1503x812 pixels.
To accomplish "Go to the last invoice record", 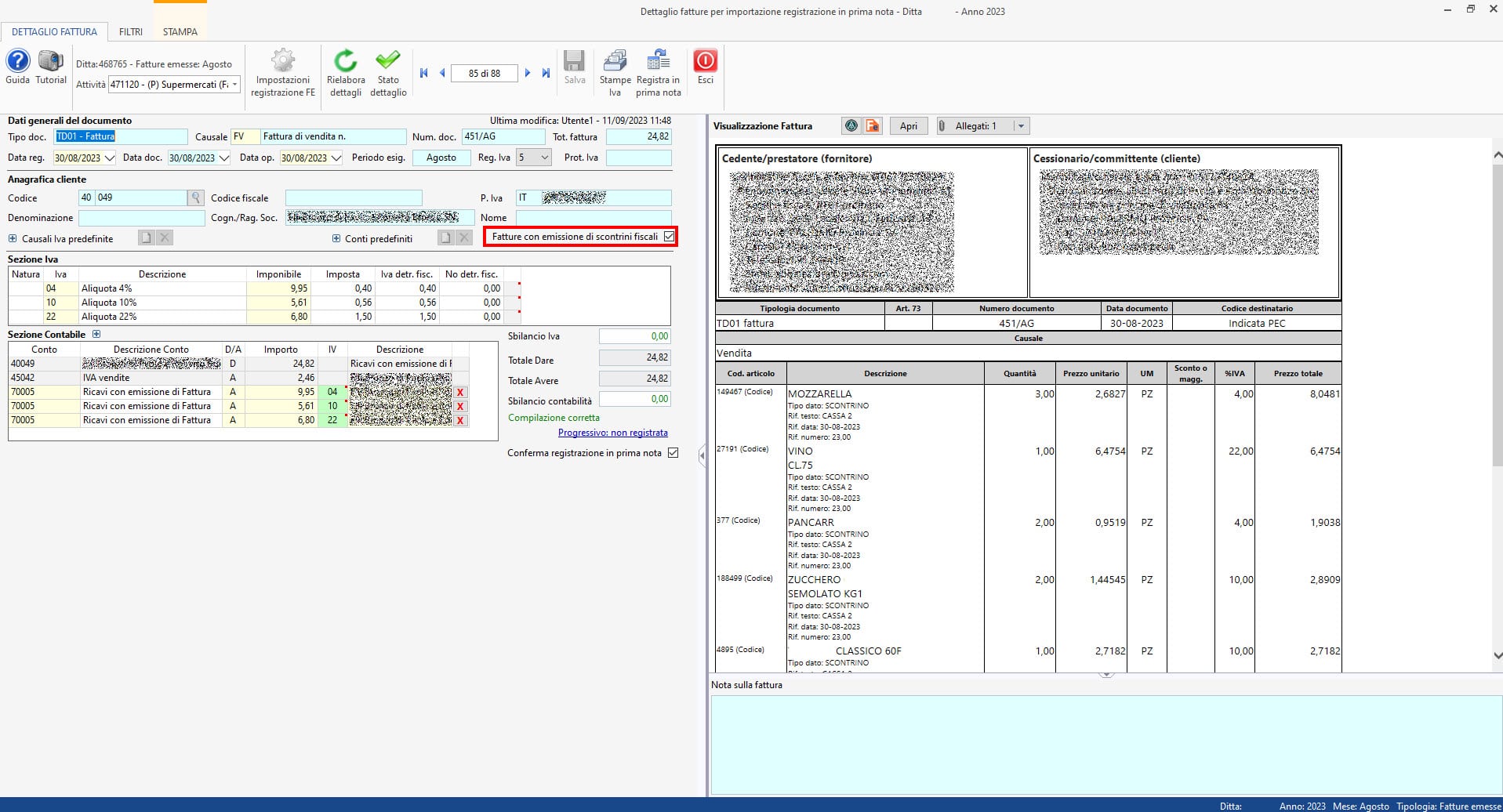I will coord(546,73).
